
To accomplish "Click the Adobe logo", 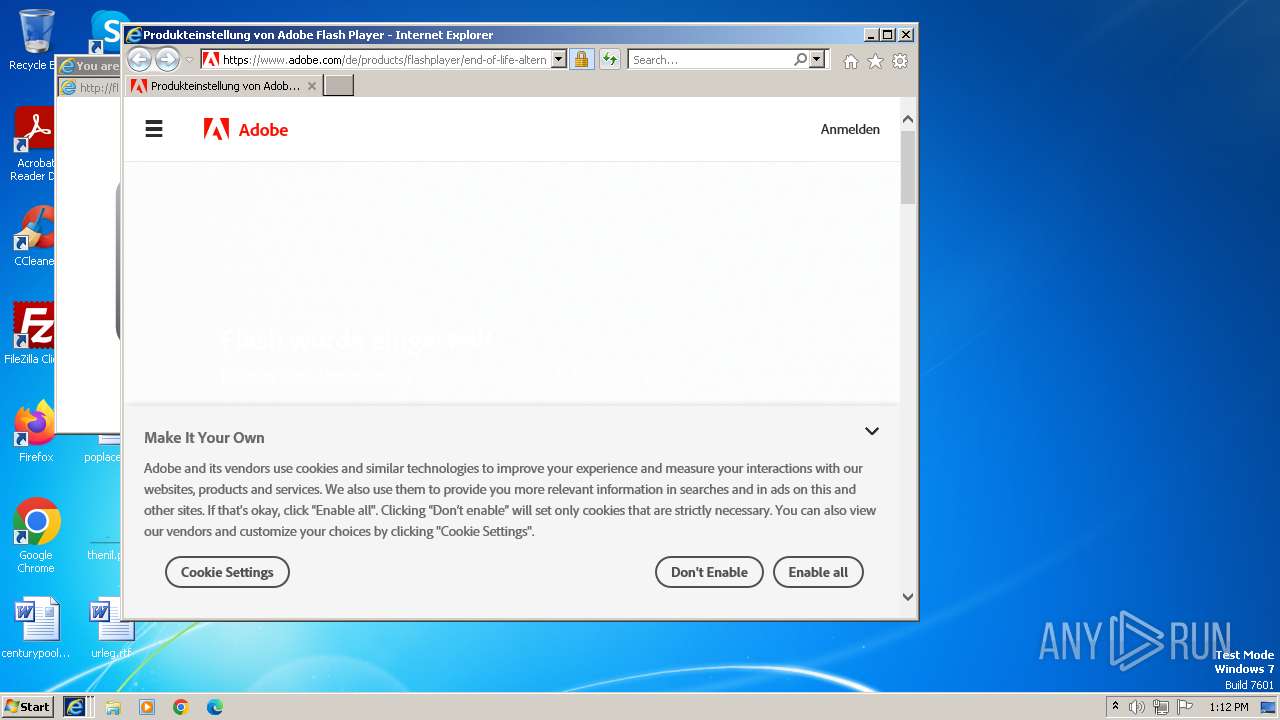I will (x=246, y=129).
